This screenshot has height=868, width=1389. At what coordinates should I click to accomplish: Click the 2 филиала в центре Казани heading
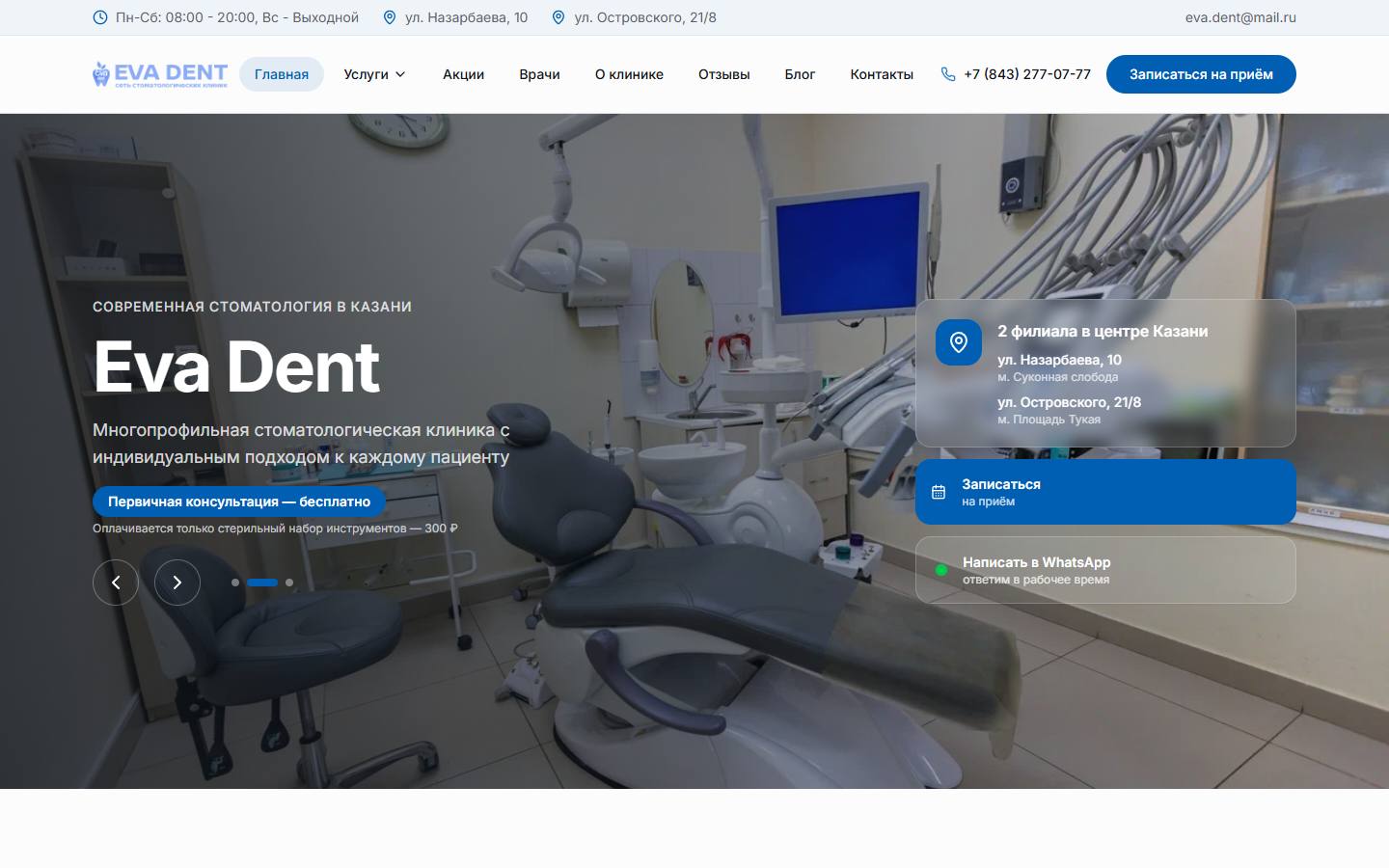point(1103,331)
